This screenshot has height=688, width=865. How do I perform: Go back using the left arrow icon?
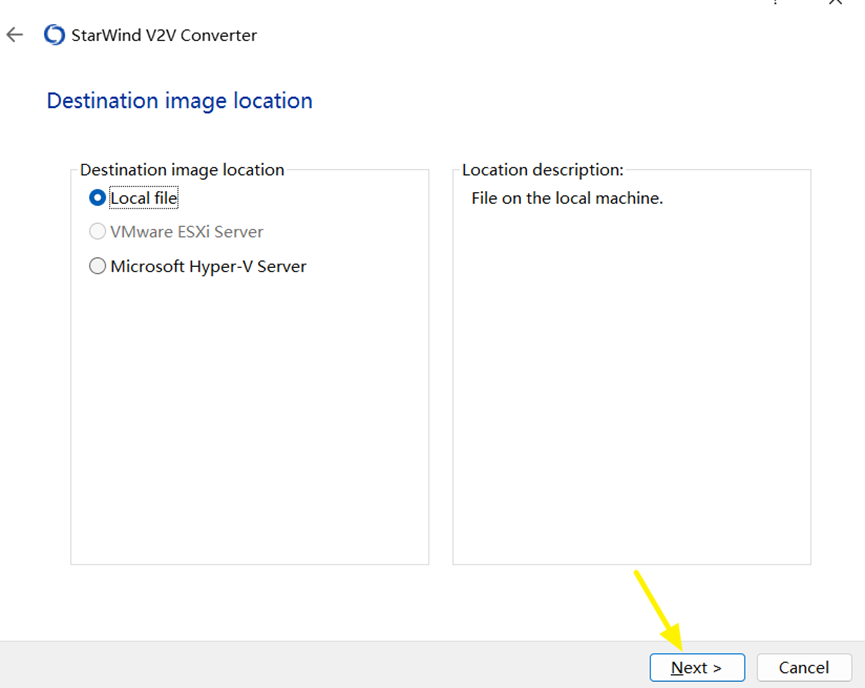[15, 35]
